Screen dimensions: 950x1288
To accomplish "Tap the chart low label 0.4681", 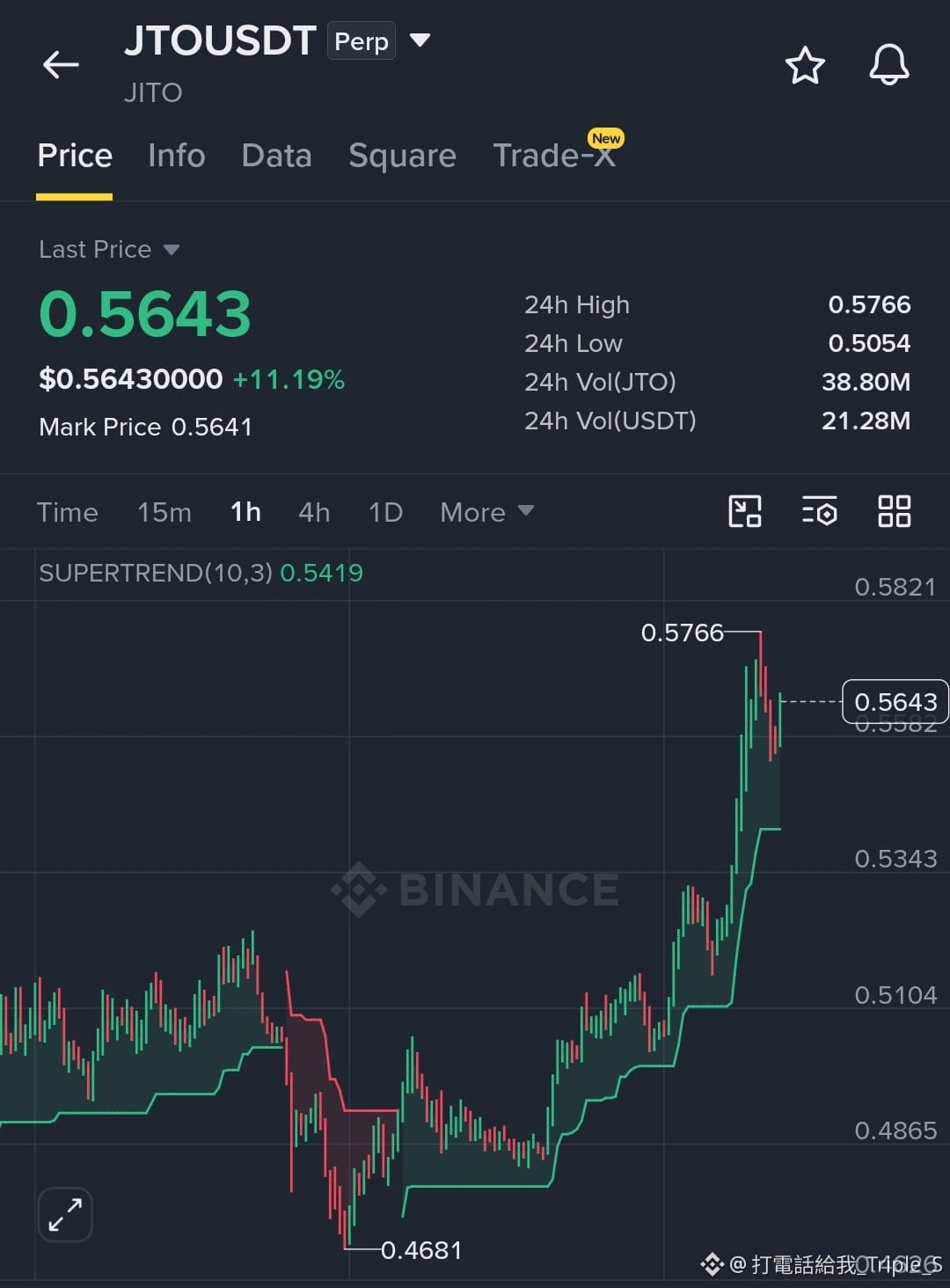I will (x=421, y=1249).
